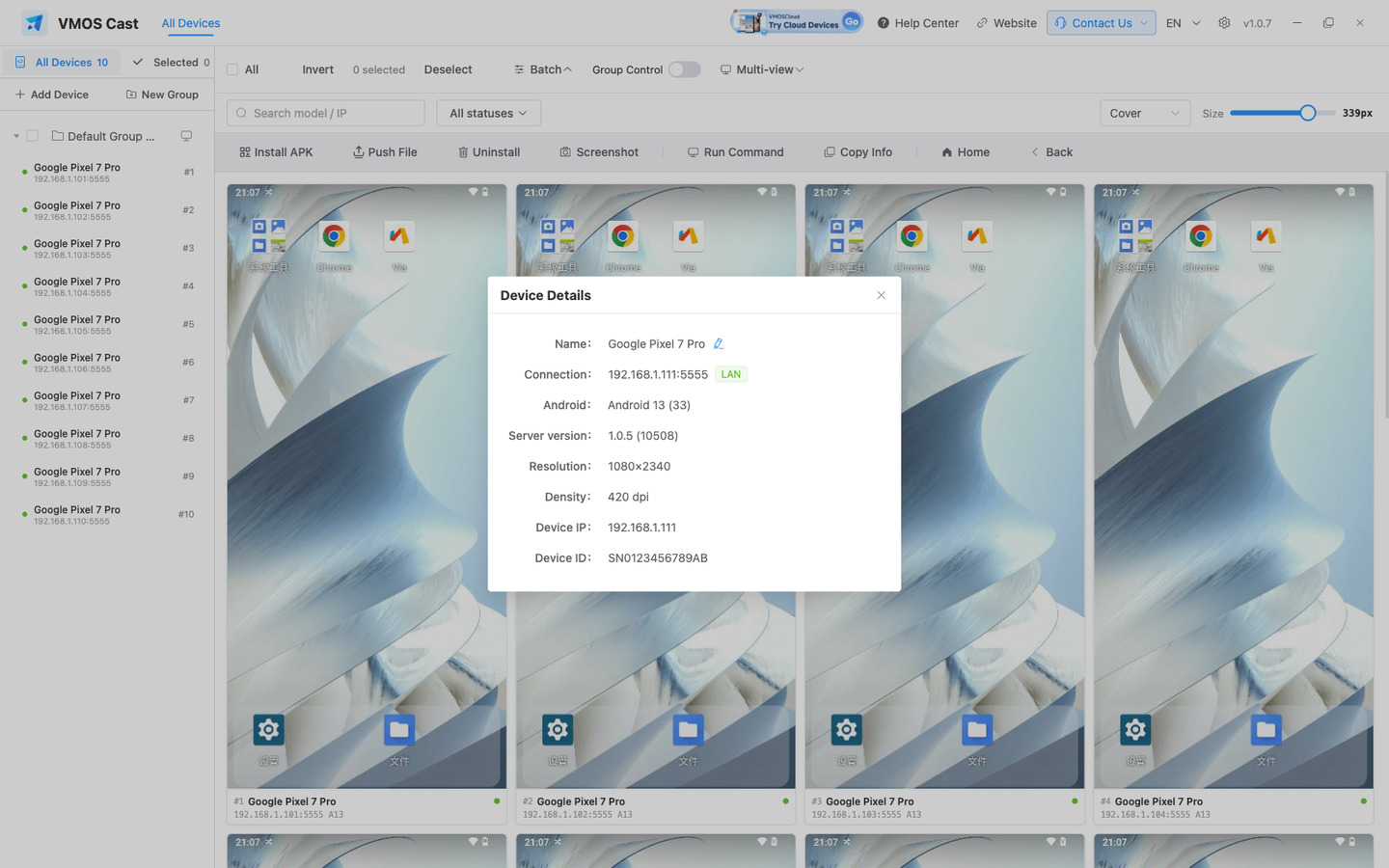
Task: Click the Screenshot camera toolbar button
Action: click(x=599, y=152)
